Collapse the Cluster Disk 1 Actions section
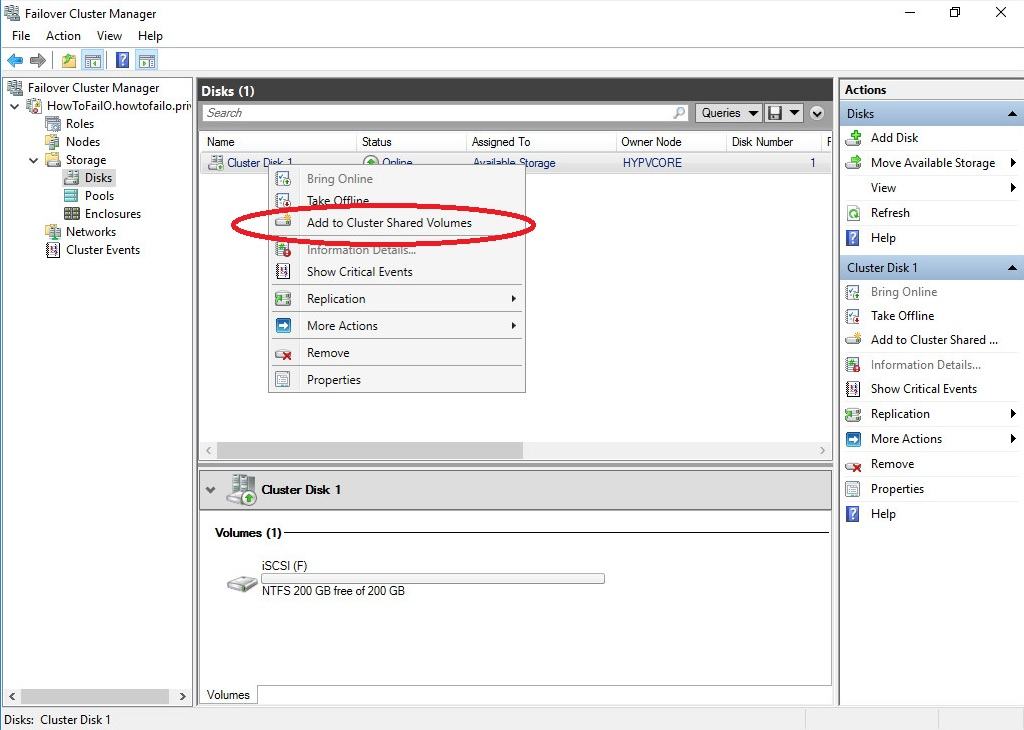The image size is (1024, 730). (x=1012, y=268)
